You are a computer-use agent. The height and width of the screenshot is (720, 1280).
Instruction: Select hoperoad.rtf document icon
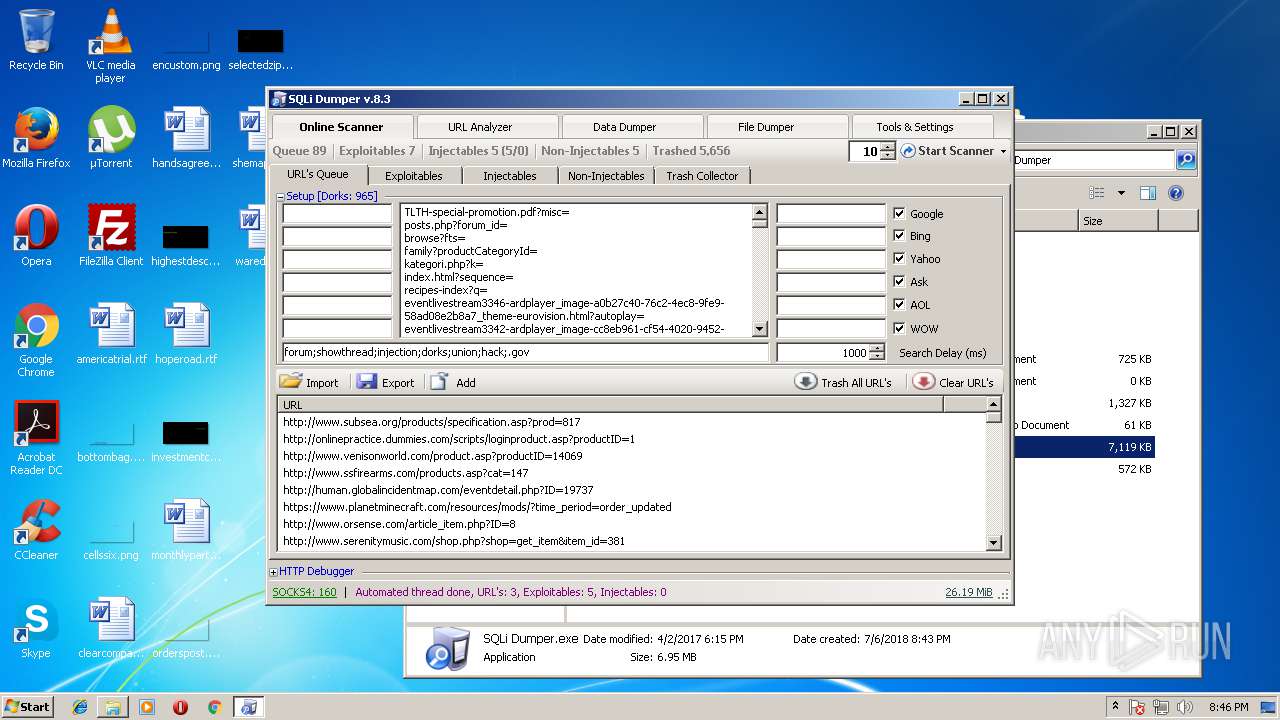coord(186,334)
